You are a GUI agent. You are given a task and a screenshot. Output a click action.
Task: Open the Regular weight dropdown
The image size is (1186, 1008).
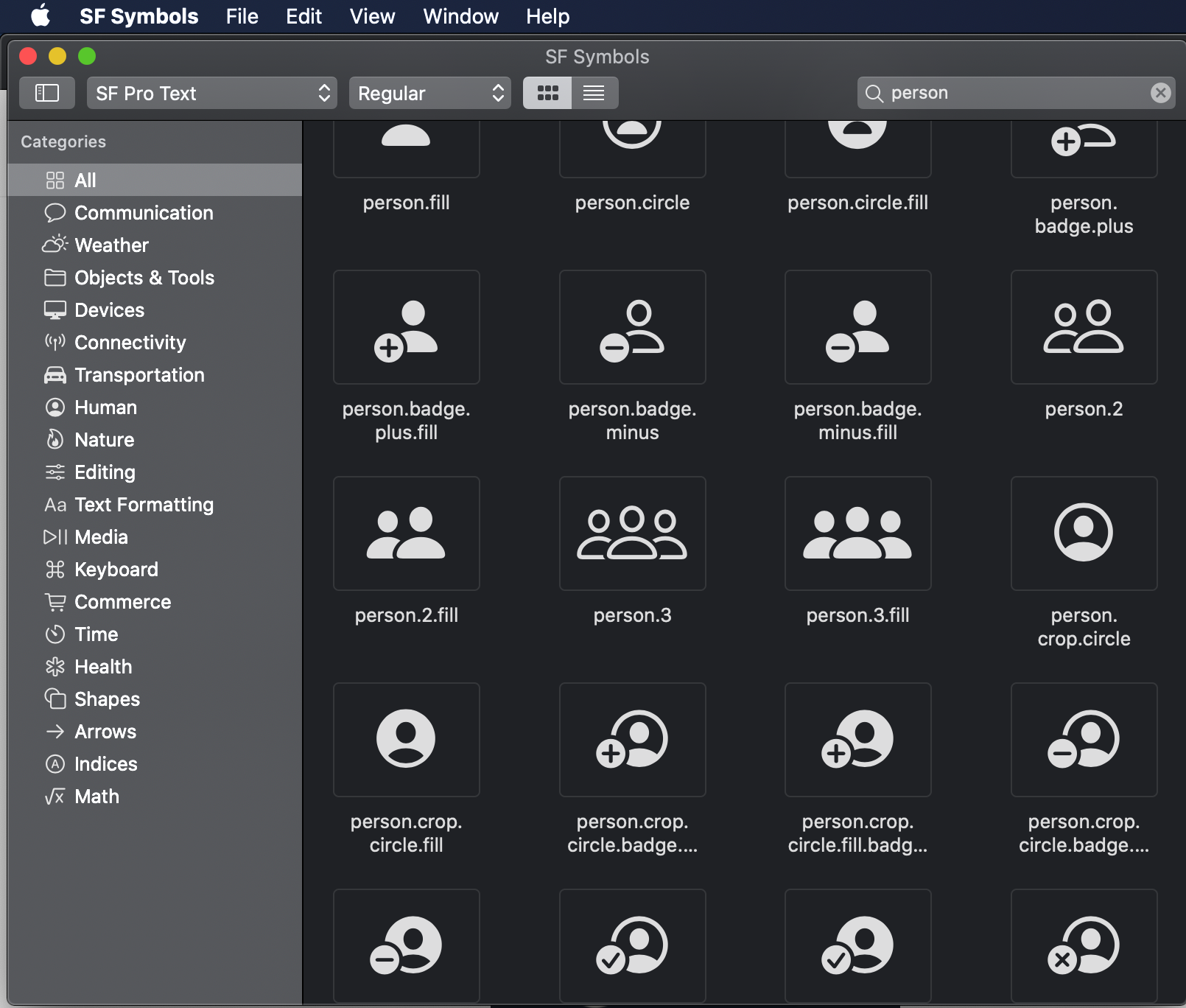point(430,93)
